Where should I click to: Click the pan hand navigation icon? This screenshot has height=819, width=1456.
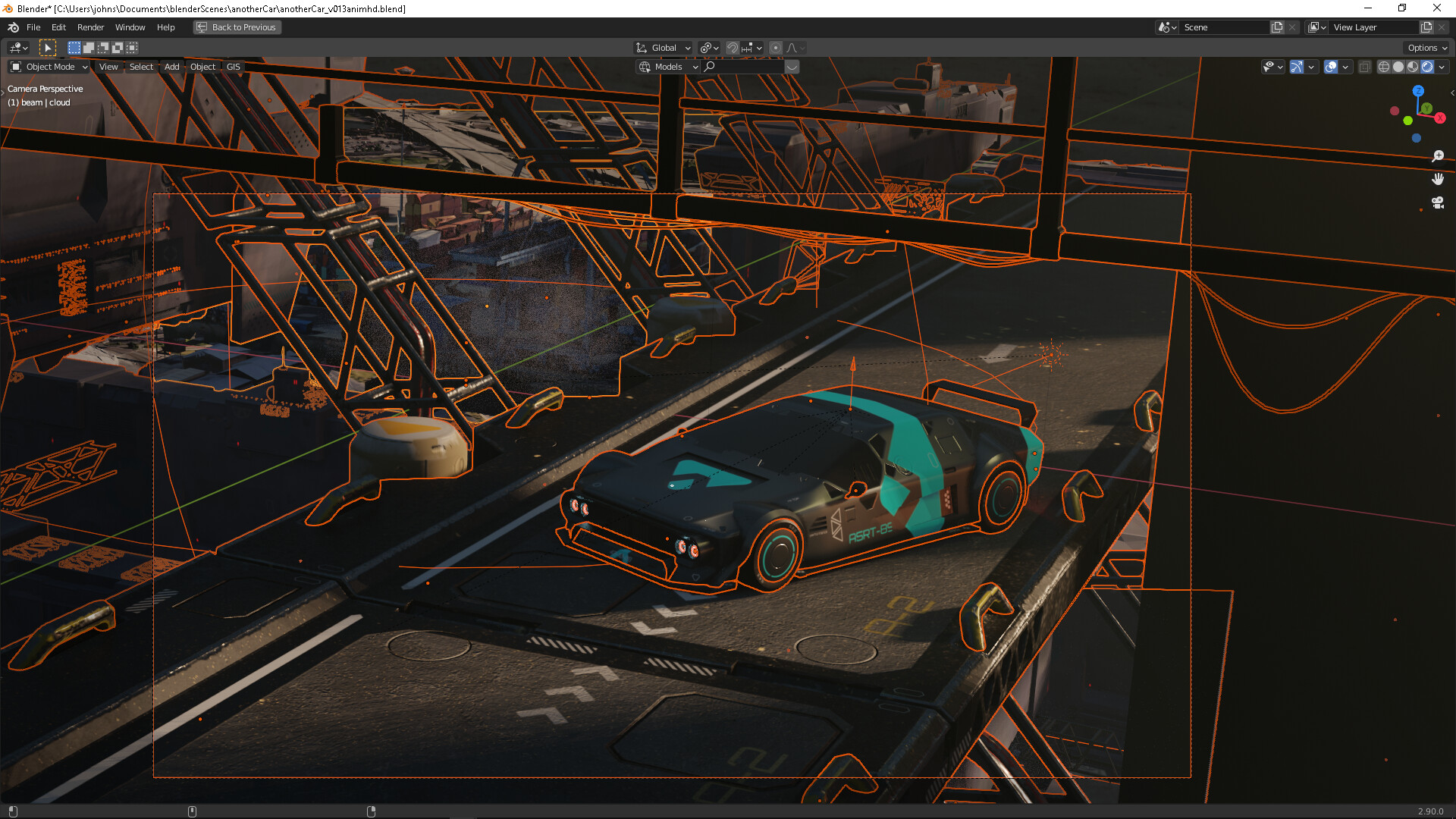coord(1437,180)
